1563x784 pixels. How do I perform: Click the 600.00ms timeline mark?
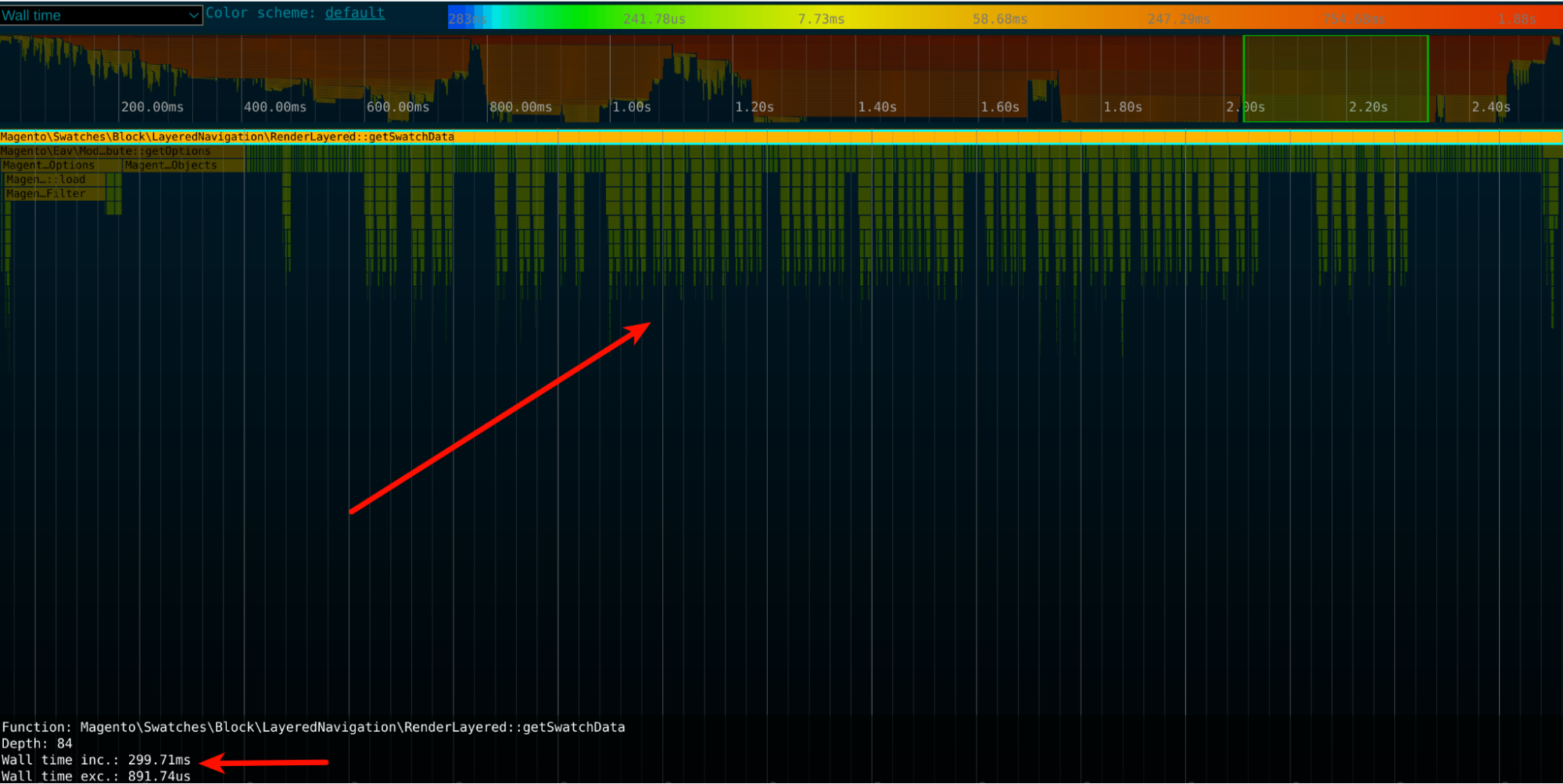pos(398,107)
